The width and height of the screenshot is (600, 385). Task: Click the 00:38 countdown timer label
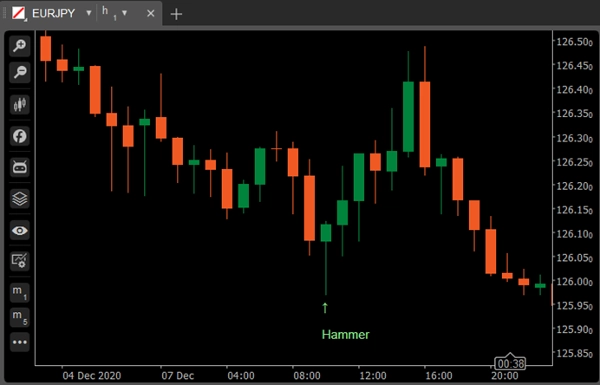click(x=510, y=364)
